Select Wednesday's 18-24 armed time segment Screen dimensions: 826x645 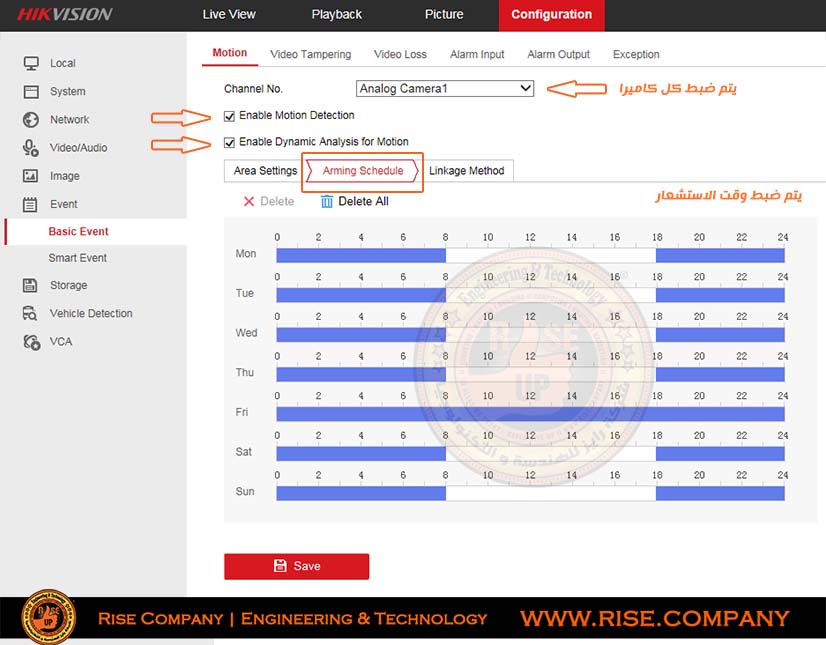pos(720,335)
